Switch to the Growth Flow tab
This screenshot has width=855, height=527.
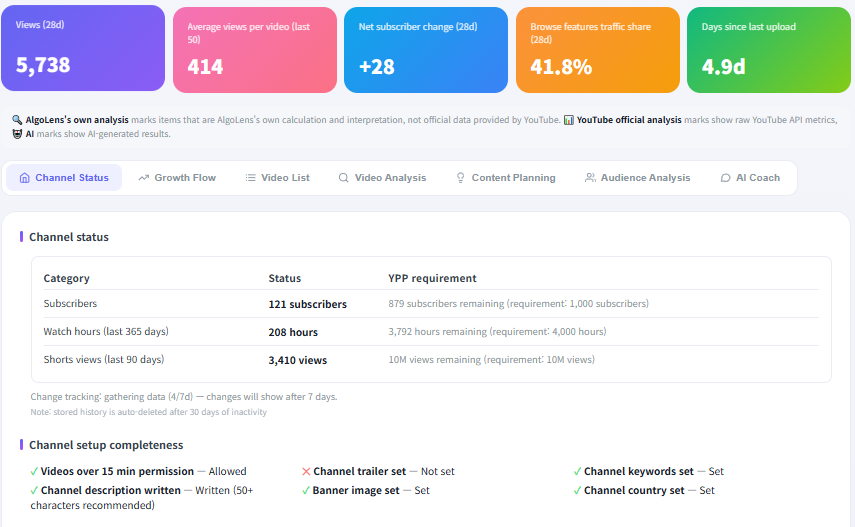click(177, 178)
